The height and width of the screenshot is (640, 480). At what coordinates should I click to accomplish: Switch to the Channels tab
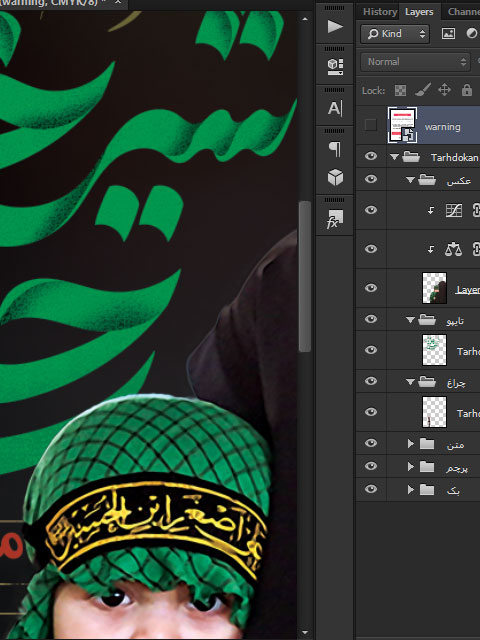point(463,12)
